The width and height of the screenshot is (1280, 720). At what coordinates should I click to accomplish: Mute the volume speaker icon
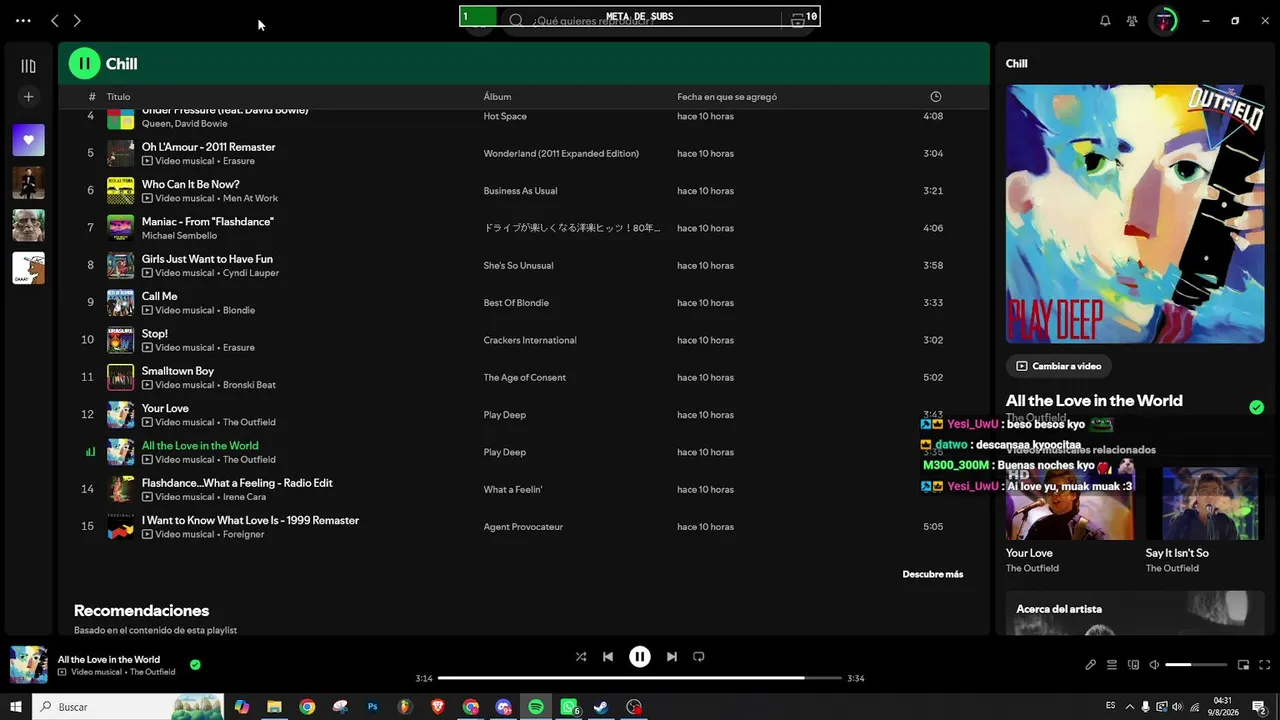(1154, 665)
